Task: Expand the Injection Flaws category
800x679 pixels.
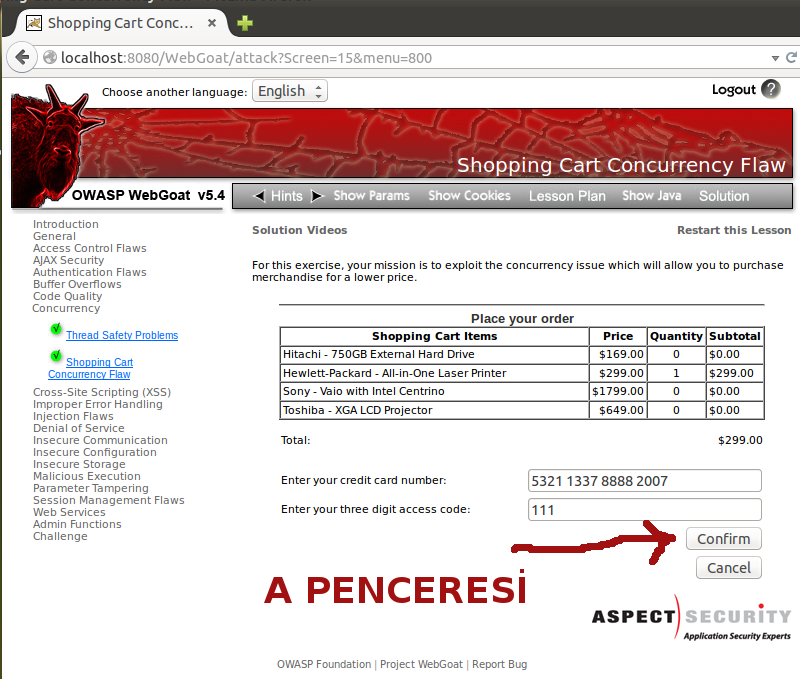Action: tap(73, 416)
